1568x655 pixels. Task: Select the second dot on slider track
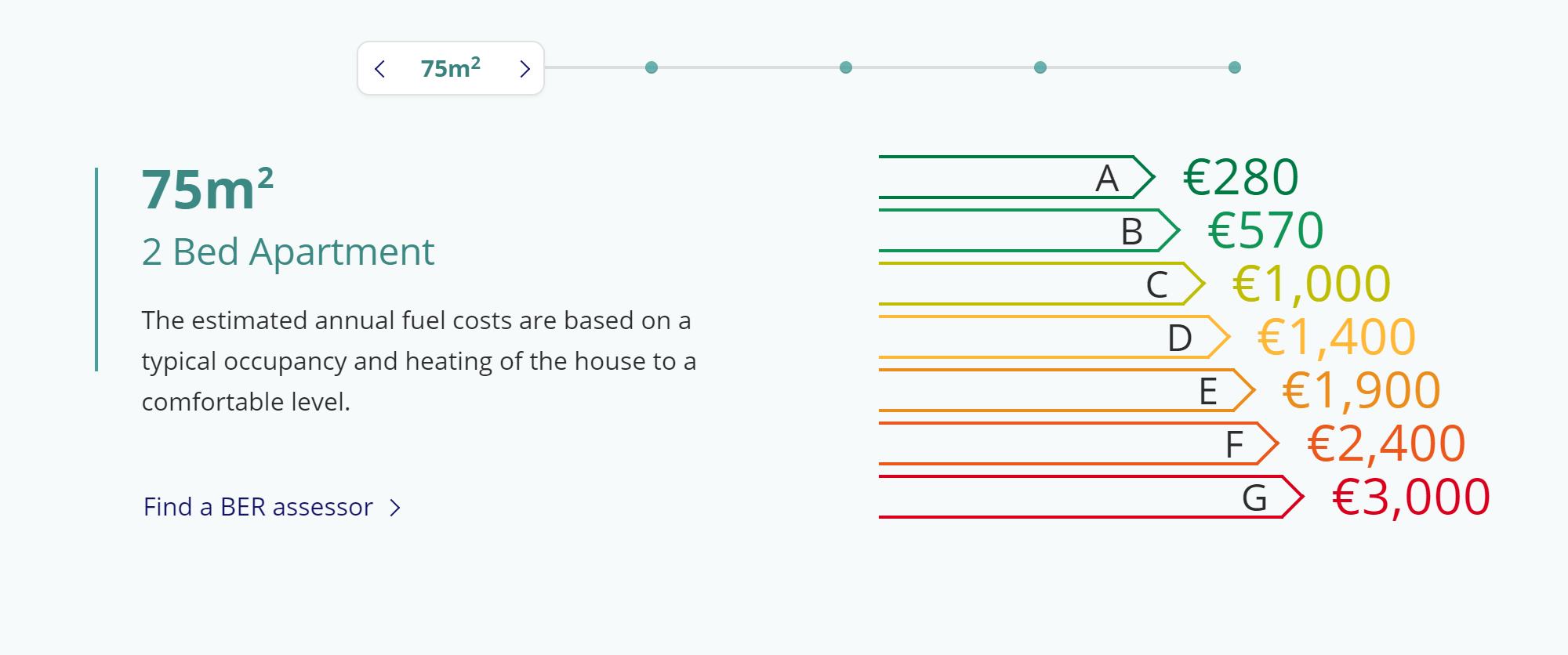846,67
